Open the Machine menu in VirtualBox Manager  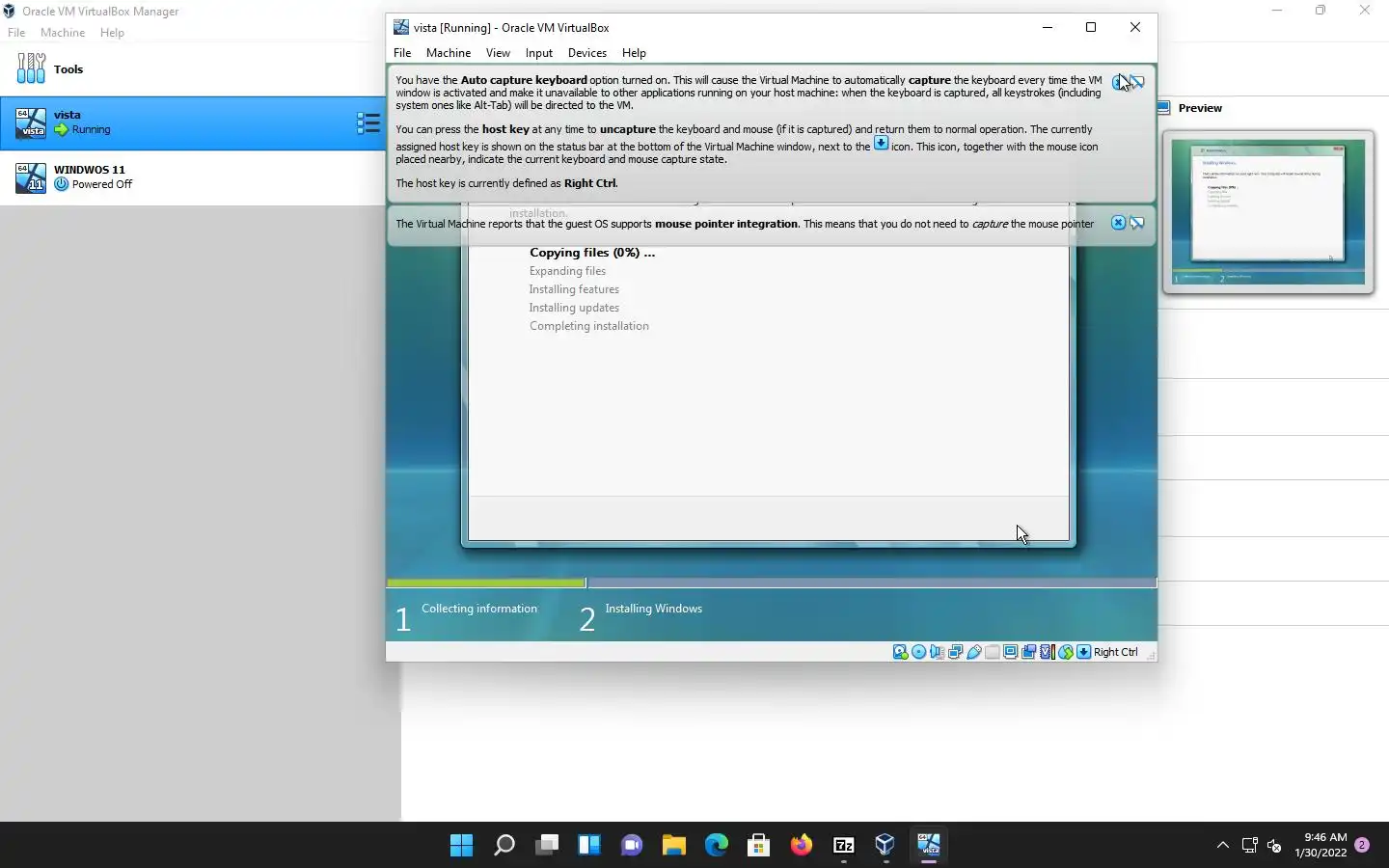[63, 33]
